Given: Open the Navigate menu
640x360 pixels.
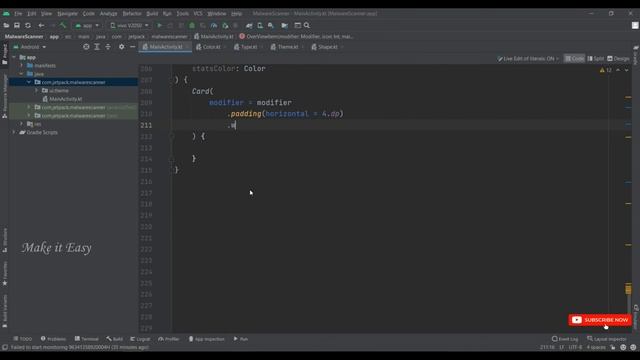Looking at the screenshot, I should point(67,13).
